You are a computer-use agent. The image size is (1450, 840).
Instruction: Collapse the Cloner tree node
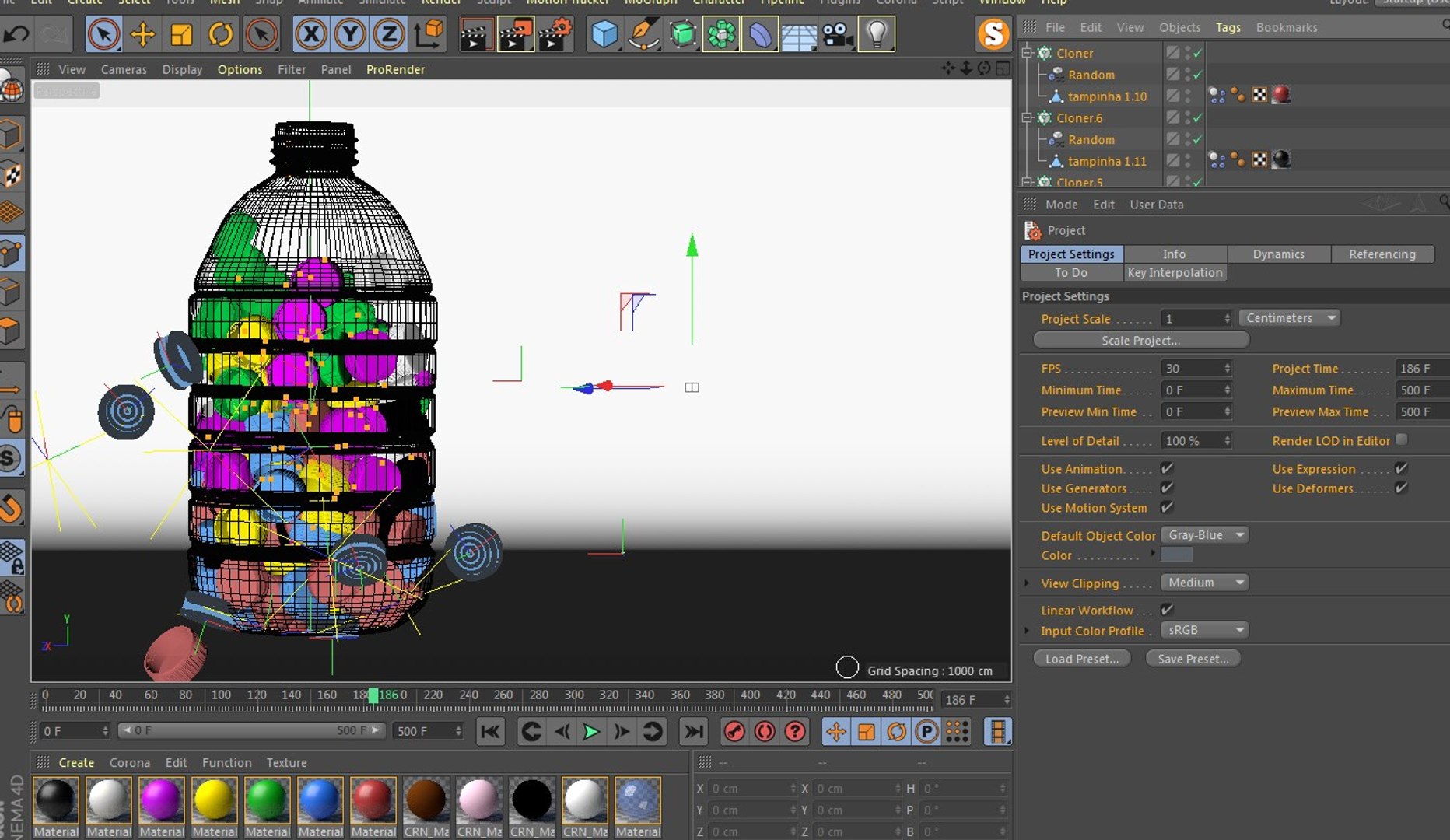1027,53
